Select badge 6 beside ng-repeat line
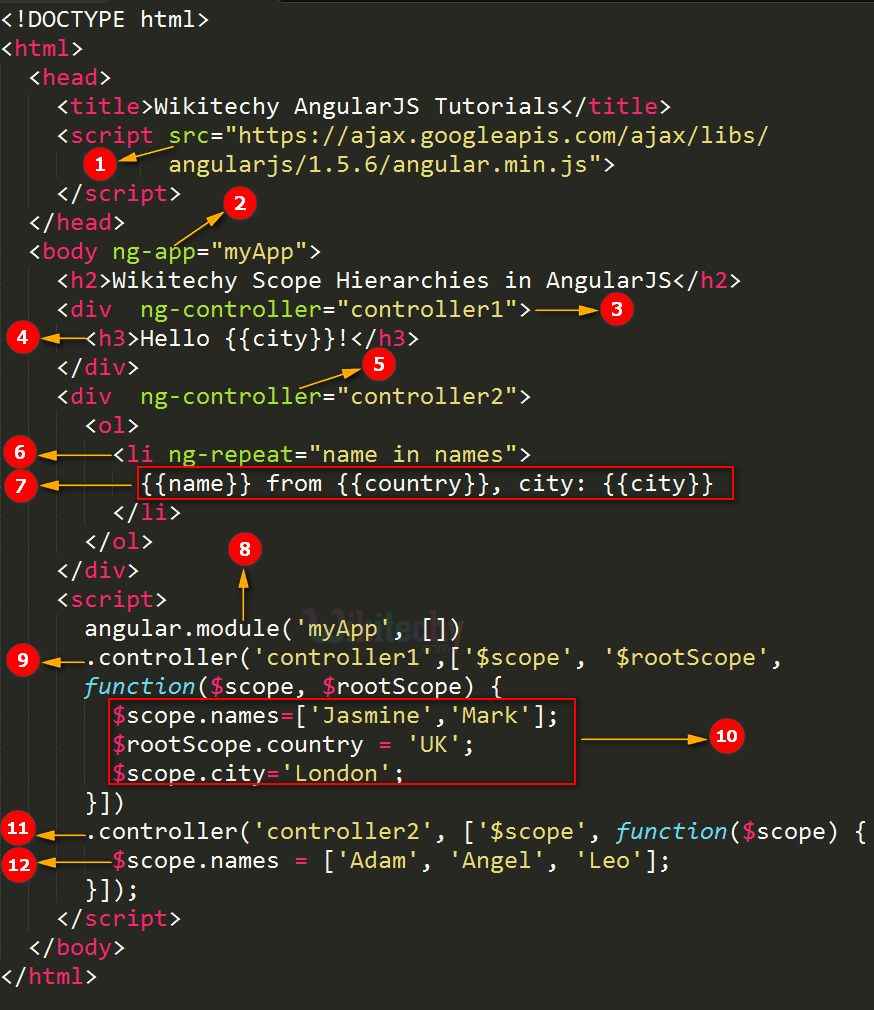 click(20, 452)
